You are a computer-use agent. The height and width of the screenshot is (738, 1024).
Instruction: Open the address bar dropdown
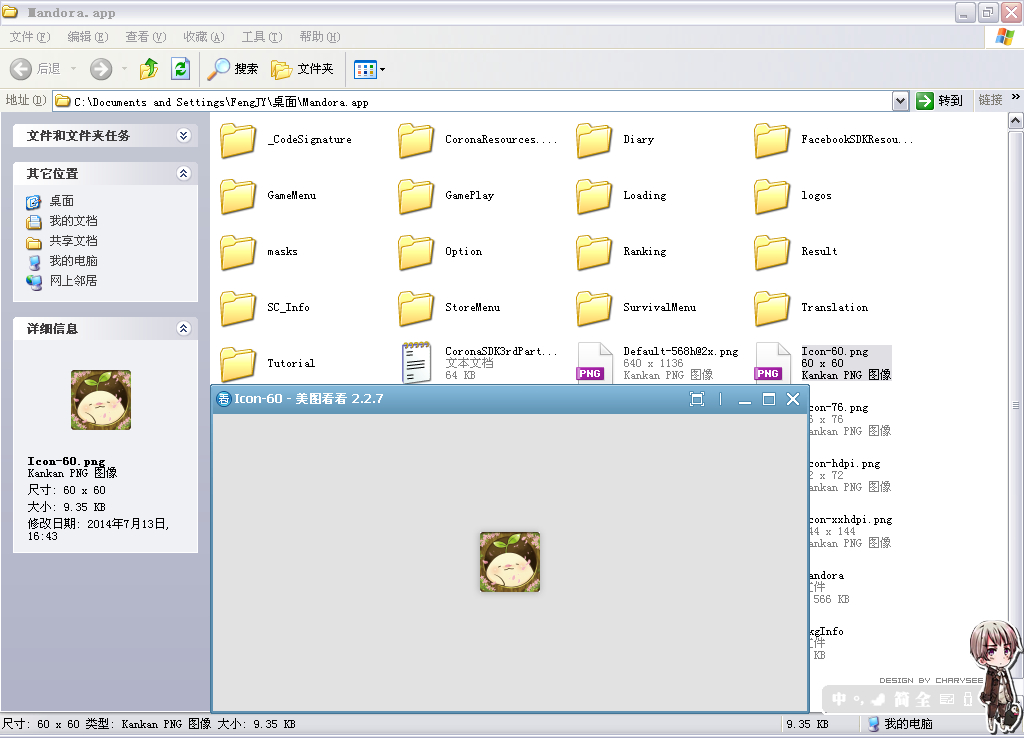point(901,101)
